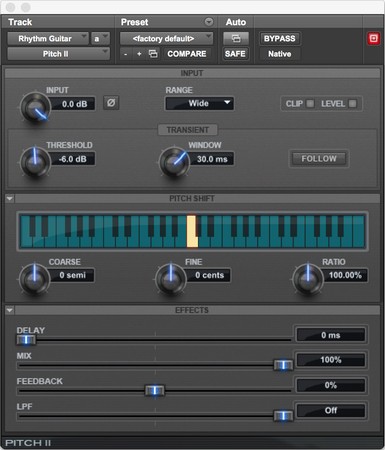Click the LPF slider handle
The height and width of the screenshot is (450, 385).
pos(283,416)
